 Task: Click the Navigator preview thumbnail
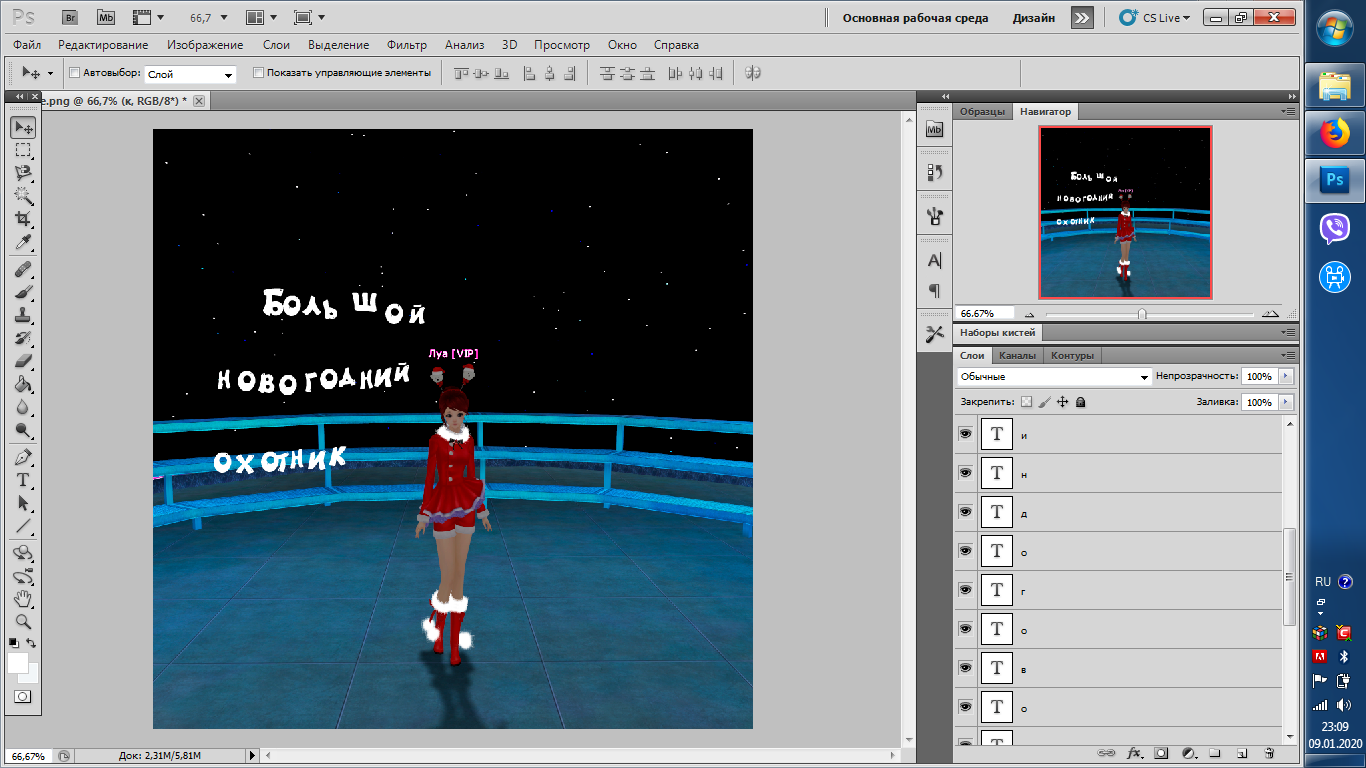[x=1125, y=212]
